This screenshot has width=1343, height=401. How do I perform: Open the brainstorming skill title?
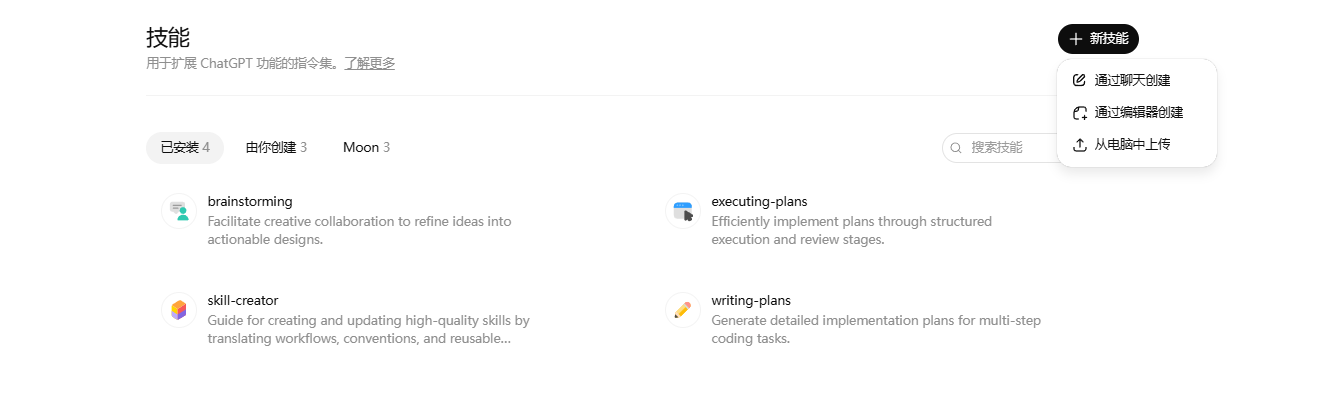click(250, 202)
